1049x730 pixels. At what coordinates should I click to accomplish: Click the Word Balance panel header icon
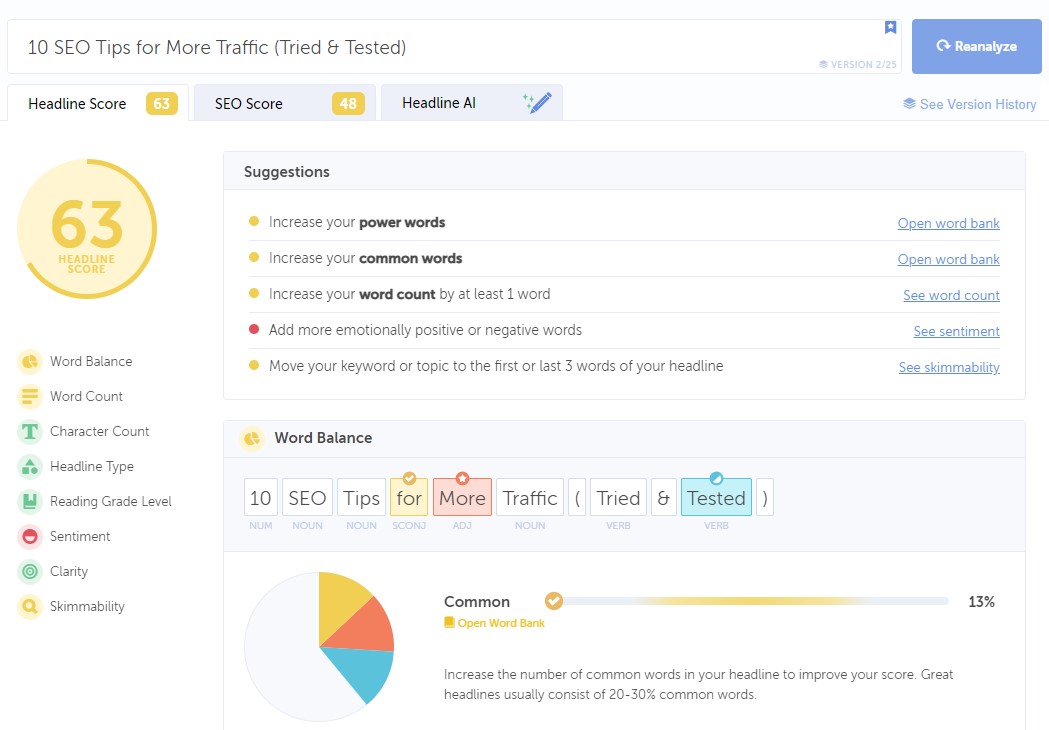(252, 438)
